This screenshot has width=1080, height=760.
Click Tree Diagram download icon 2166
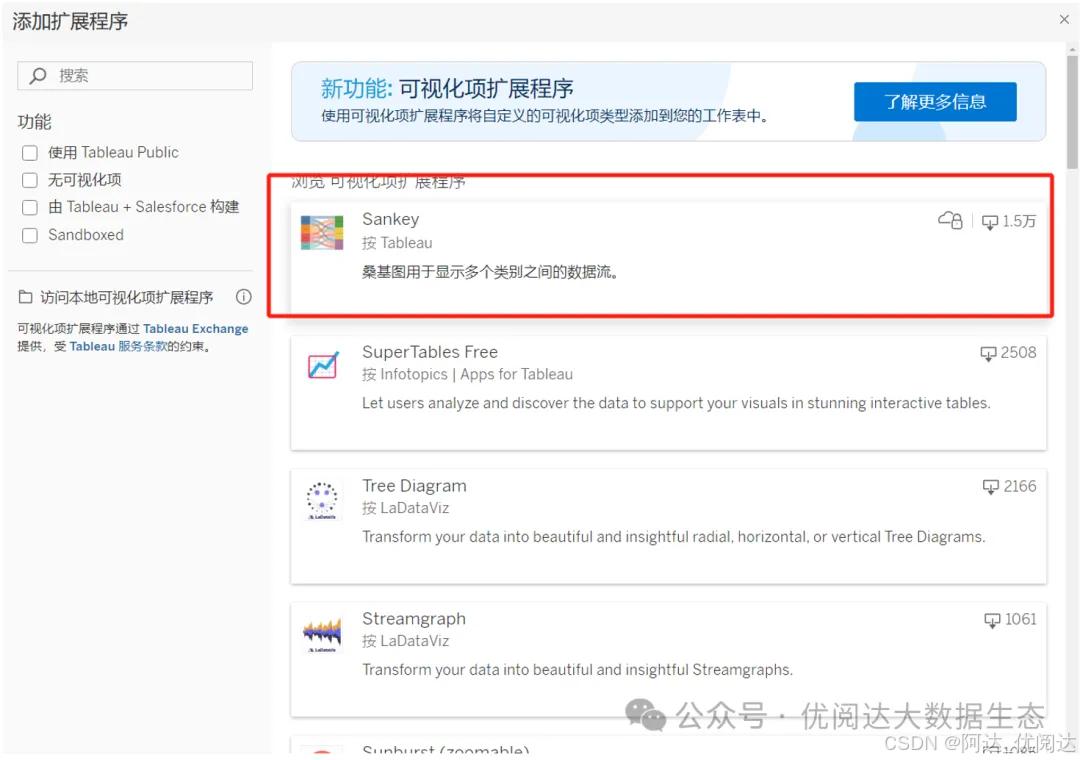coord(990,487)
